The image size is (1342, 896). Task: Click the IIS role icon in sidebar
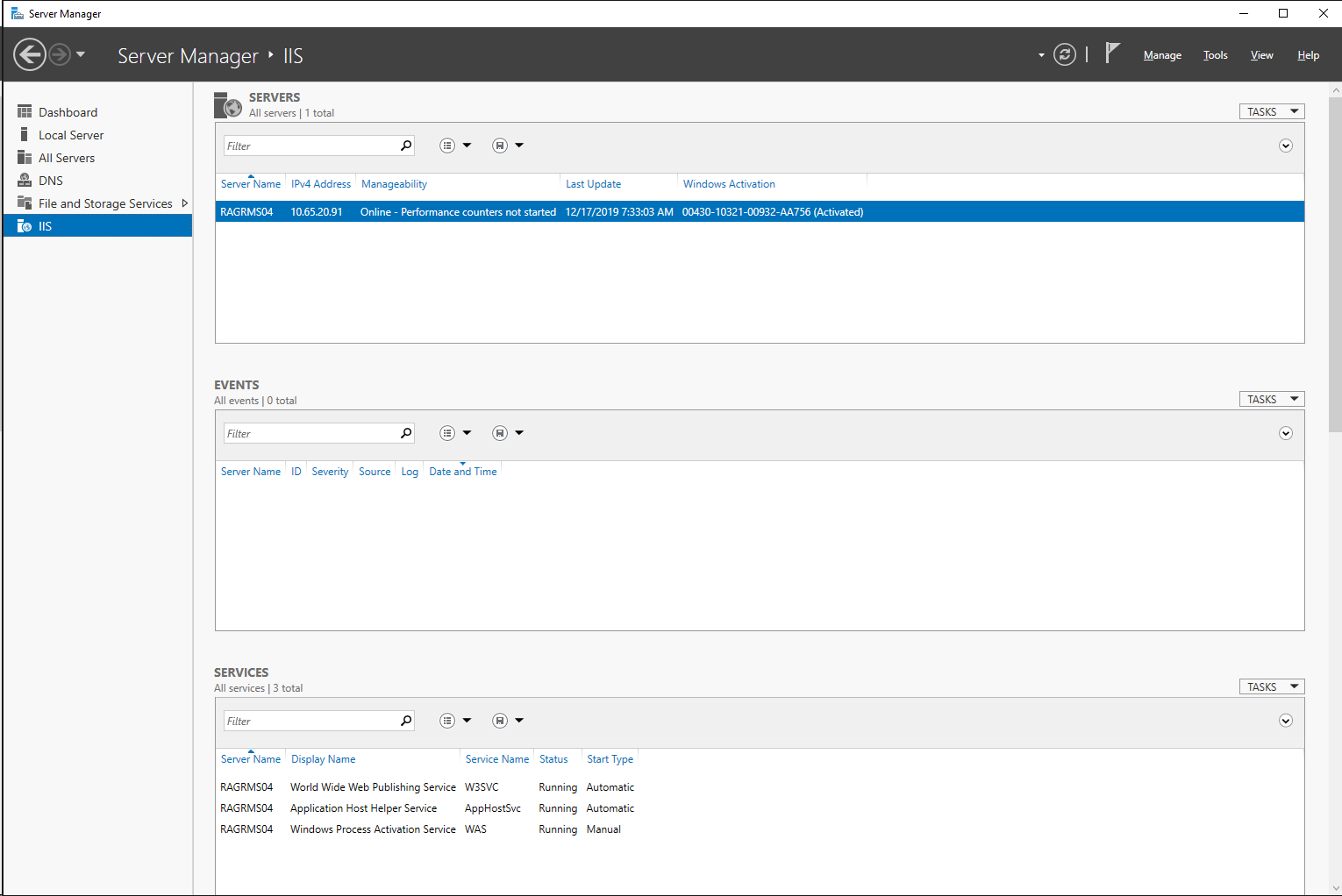pyautogui.click(x=25, y=226)
